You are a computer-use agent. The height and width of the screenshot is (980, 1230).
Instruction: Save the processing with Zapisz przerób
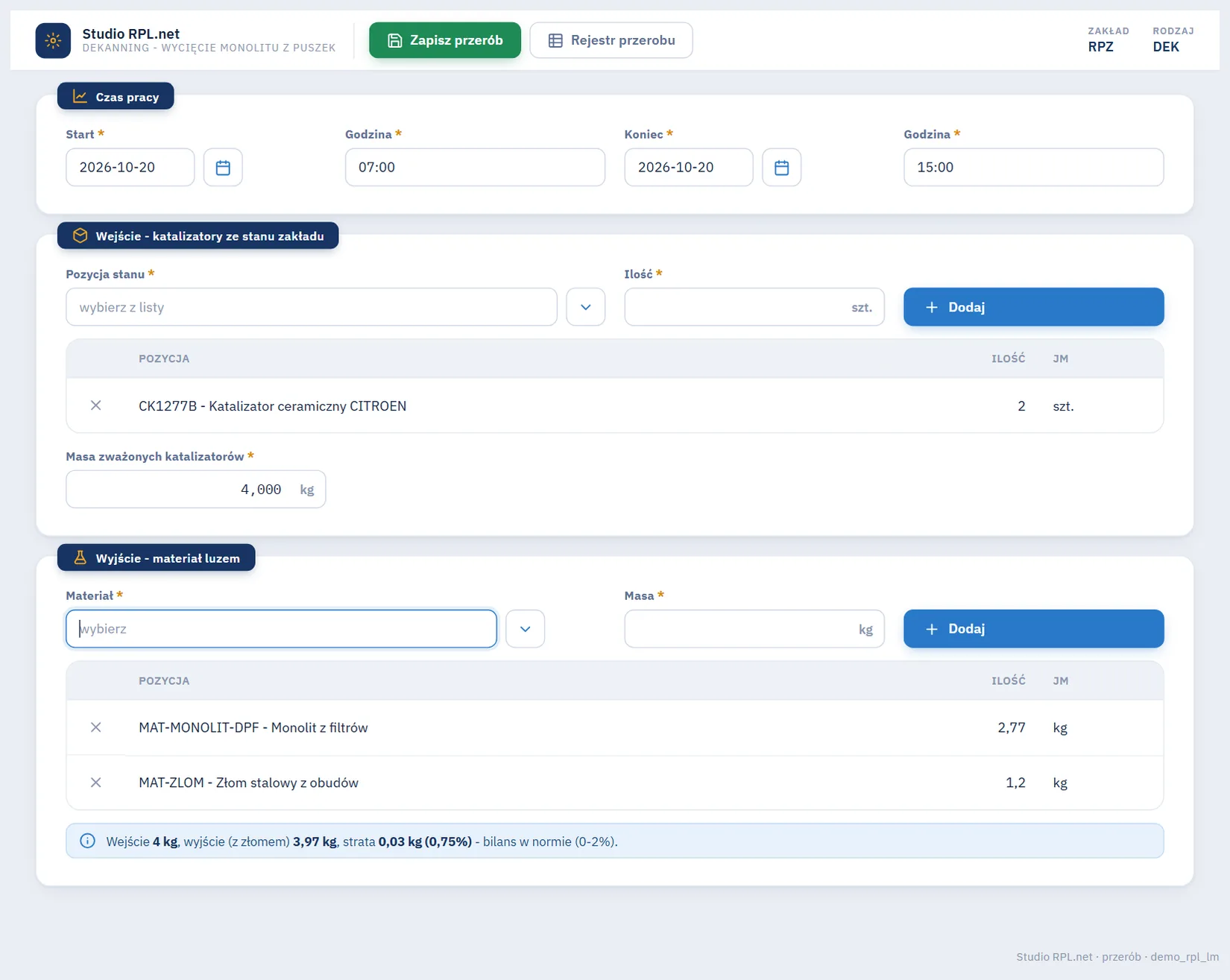coord(445,40)
